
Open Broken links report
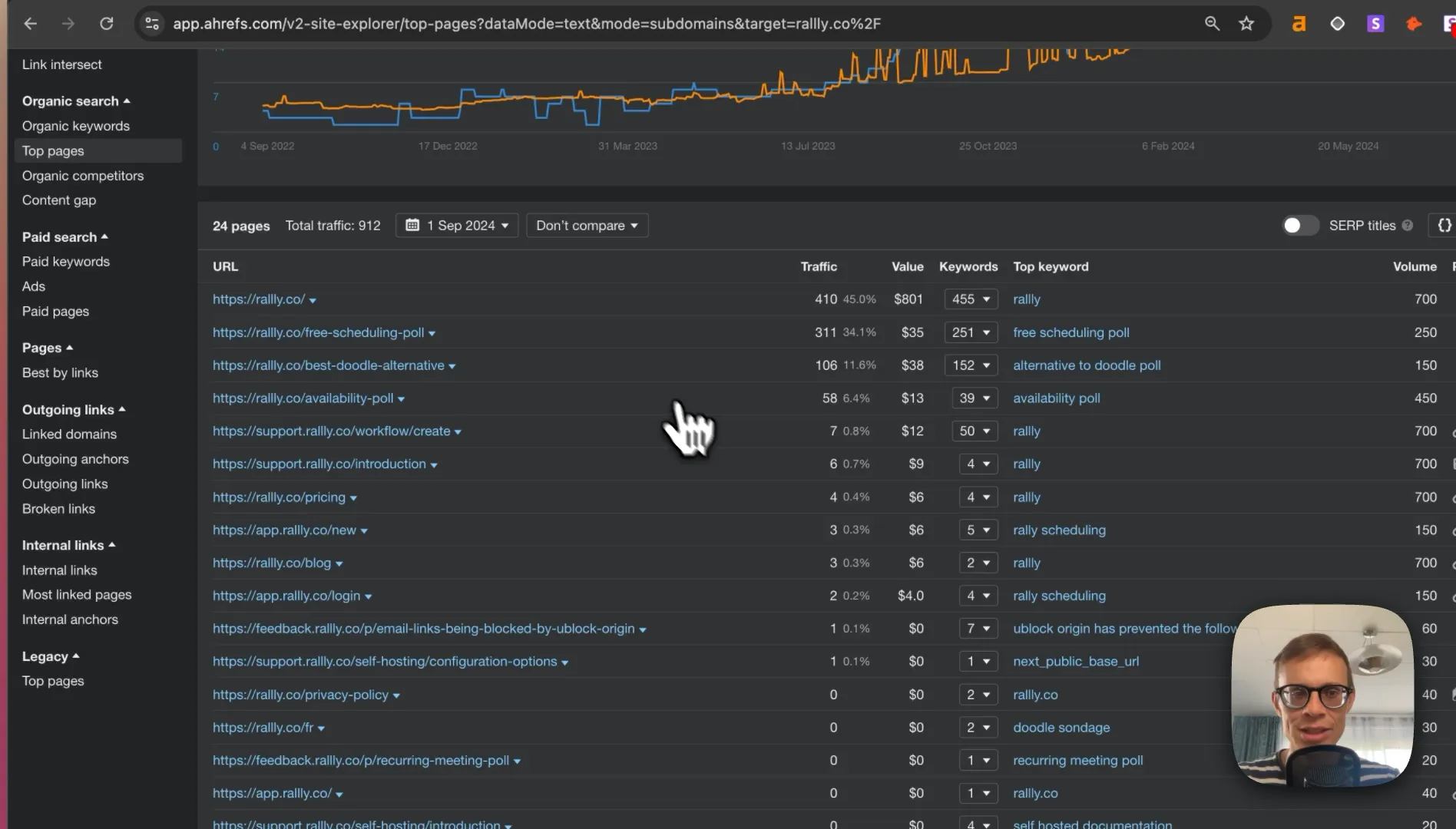[x=58, y=509]
